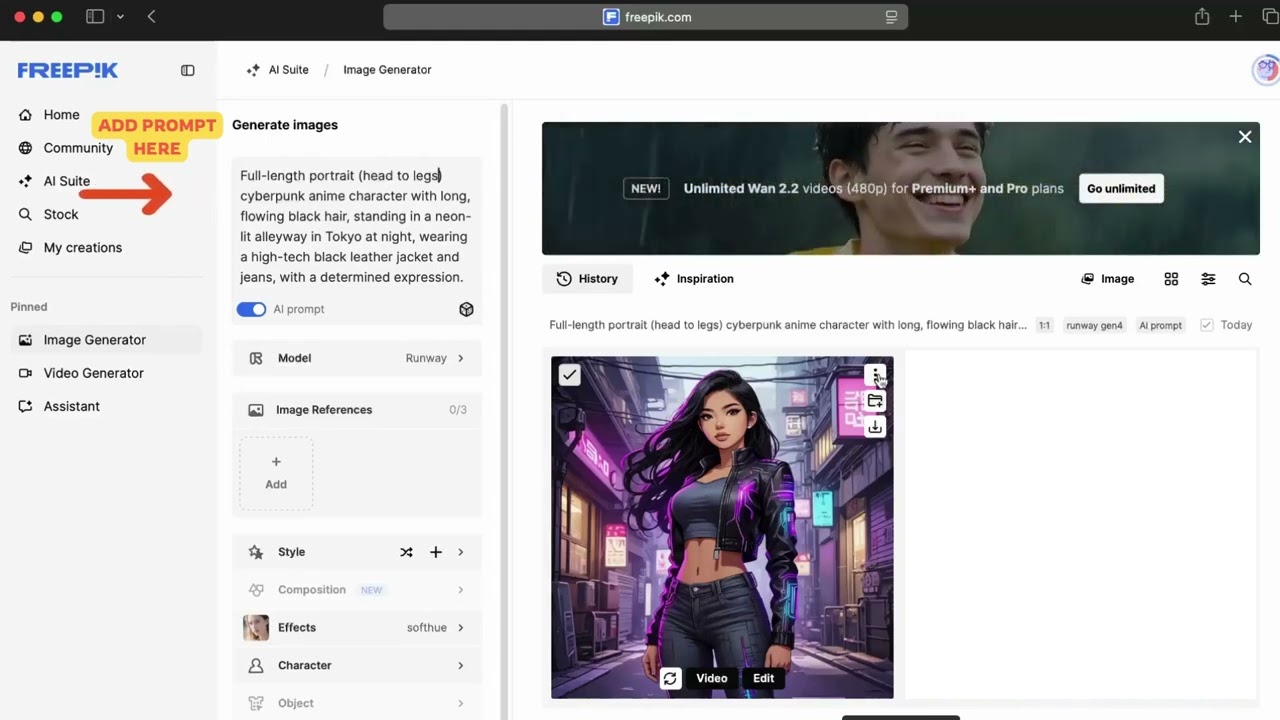Click the Model label icon
Image resolution: width=1280 pixels, height=720 pixels.
tap(256, 358)
